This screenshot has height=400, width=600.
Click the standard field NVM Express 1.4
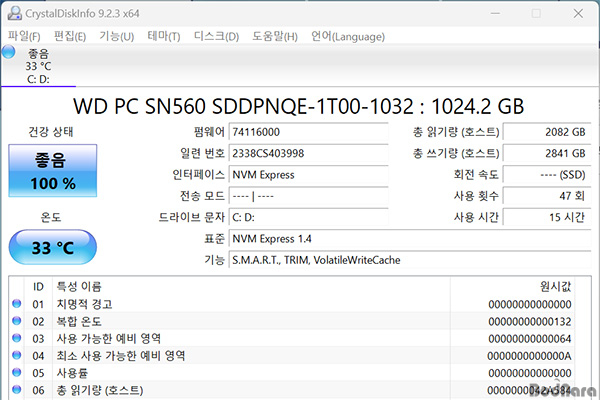(410, 239)
